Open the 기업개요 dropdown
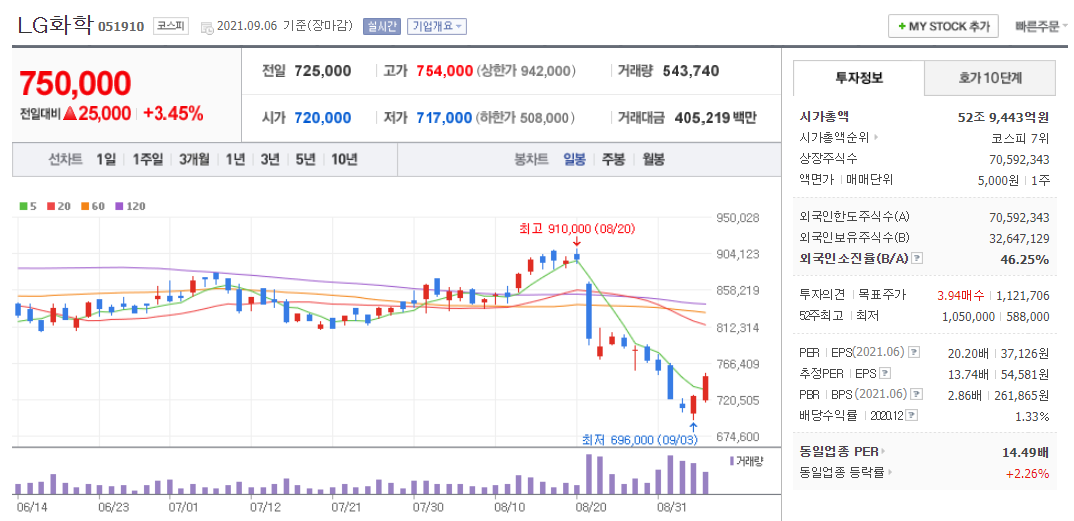The height and width of the screenshot is (521, 1074). click(436, 27)
